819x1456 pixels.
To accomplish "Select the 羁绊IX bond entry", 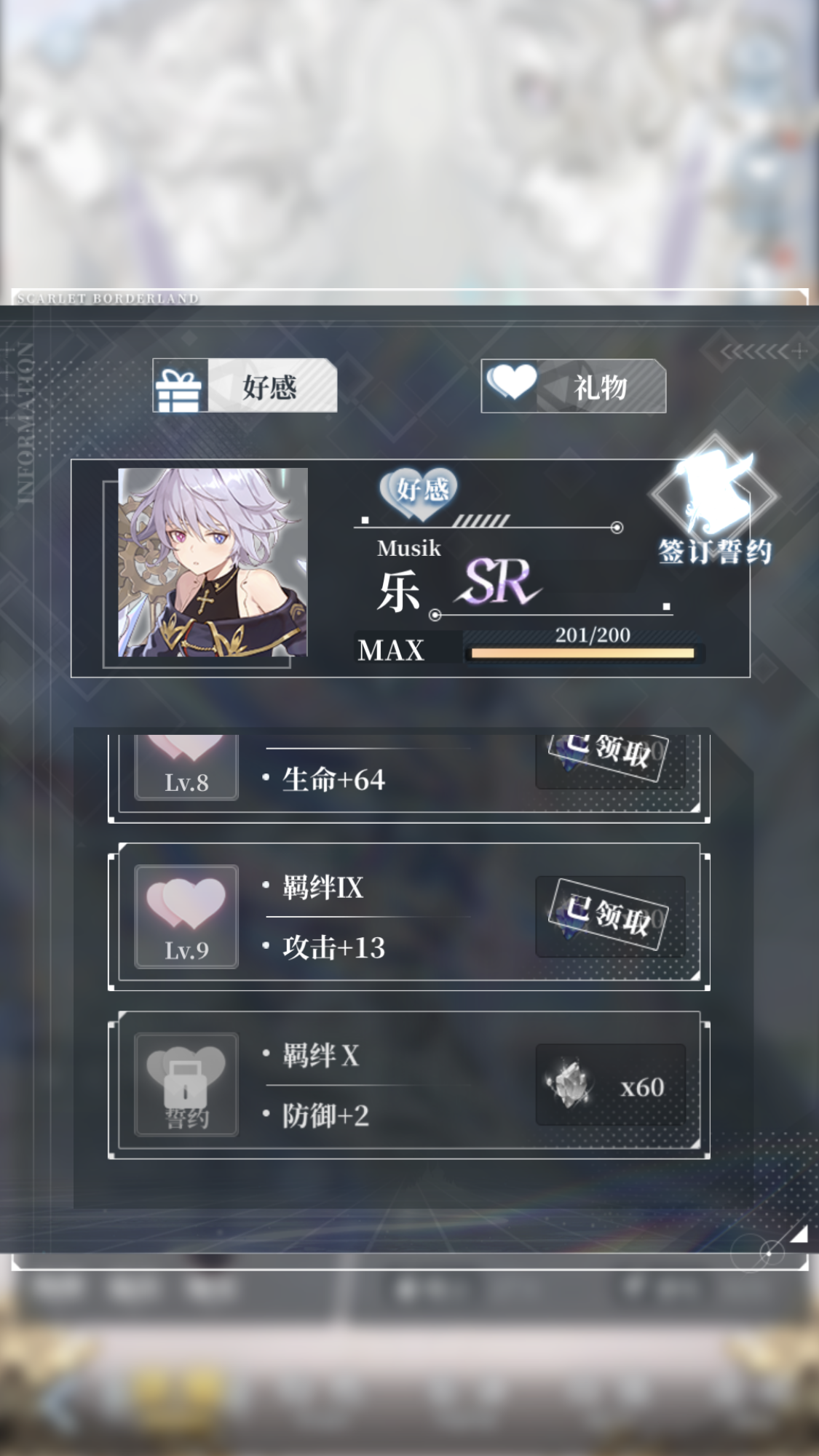I will (323, 888).
